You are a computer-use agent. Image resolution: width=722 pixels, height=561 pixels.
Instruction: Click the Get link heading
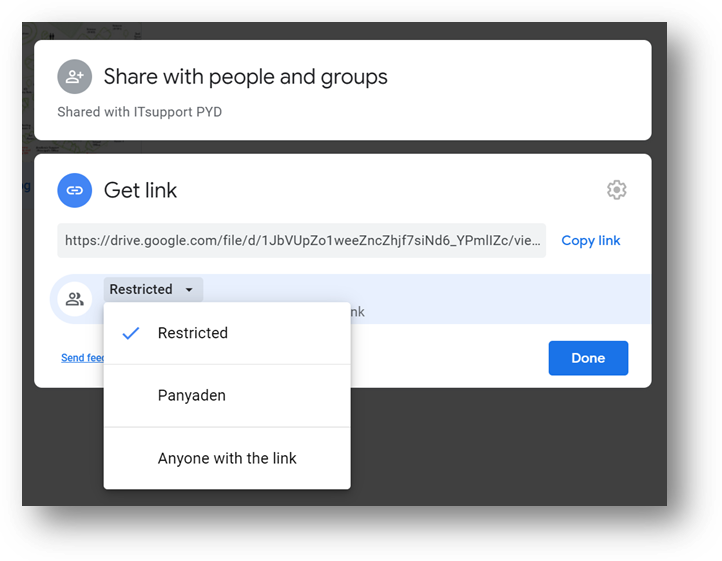[140, 190]
